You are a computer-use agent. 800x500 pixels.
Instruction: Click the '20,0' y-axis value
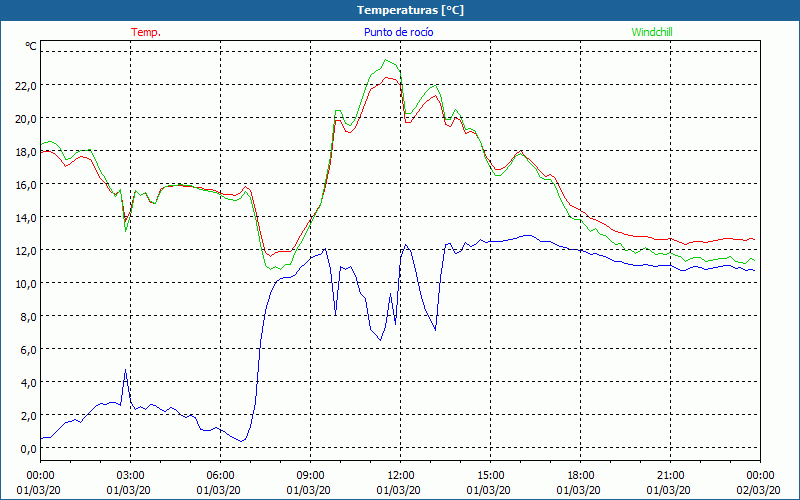pyautogui.click(x=26, y=119)
